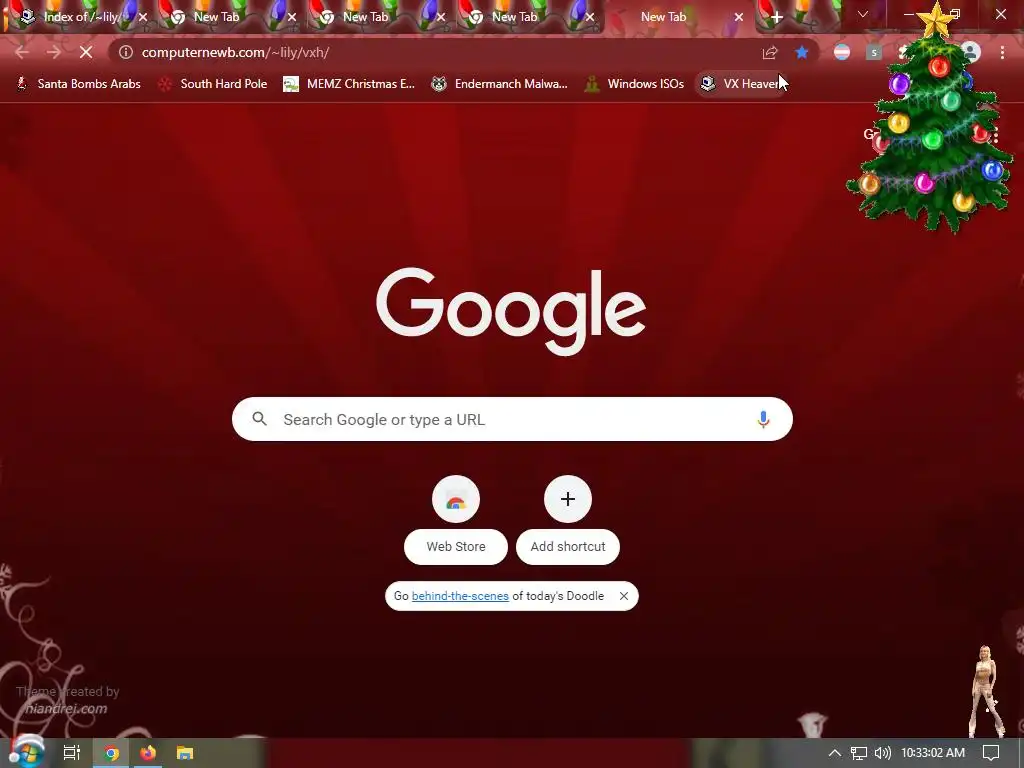Image resolution: width=1024 pixels, height=768 pixels.
Task: Go back to previous page
Action: click(x=22, y=52)
